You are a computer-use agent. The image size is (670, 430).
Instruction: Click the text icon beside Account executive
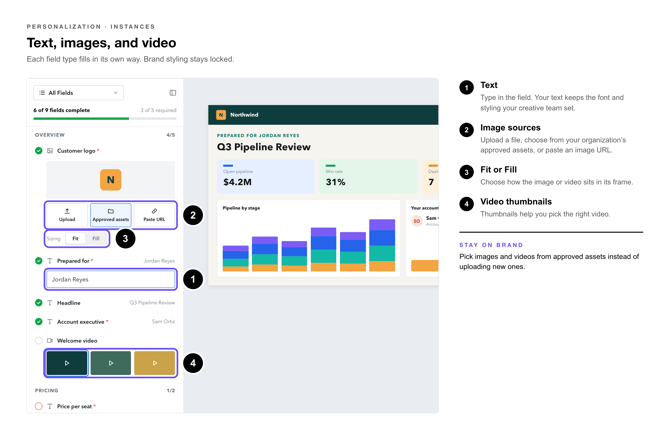click(50, 321)
